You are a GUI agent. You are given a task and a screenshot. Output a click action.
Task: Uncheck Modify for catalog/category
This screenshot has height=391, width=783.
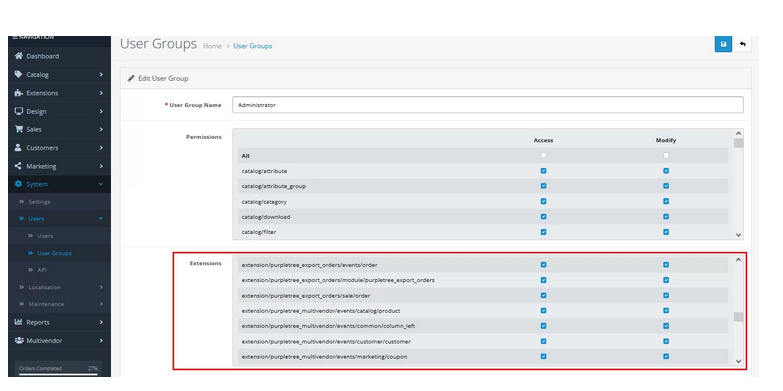666,201
